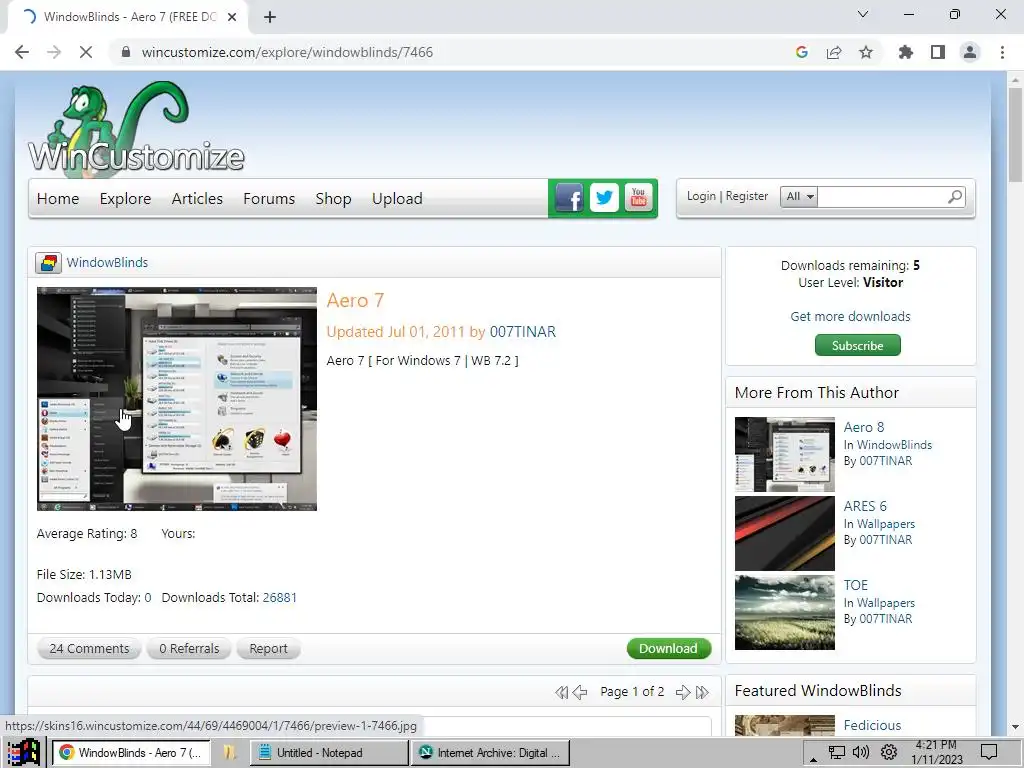Go to last page arrow icon
The image size is (1024, 768).
pos(702,692)
